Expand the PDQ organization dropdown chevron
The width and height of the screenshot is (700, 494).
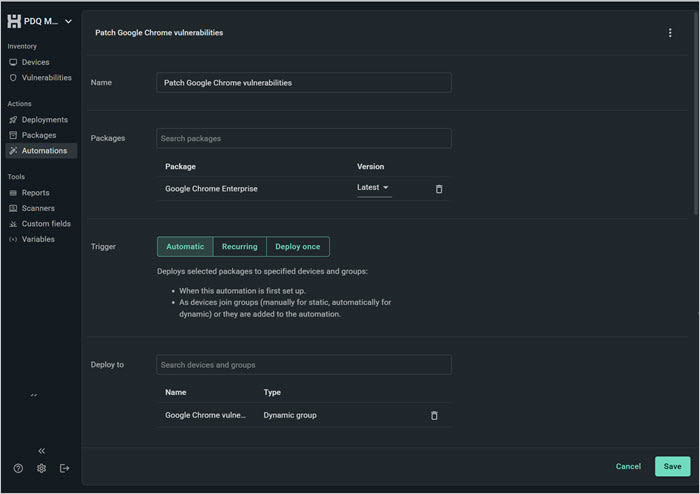click(x=68, y=21)
